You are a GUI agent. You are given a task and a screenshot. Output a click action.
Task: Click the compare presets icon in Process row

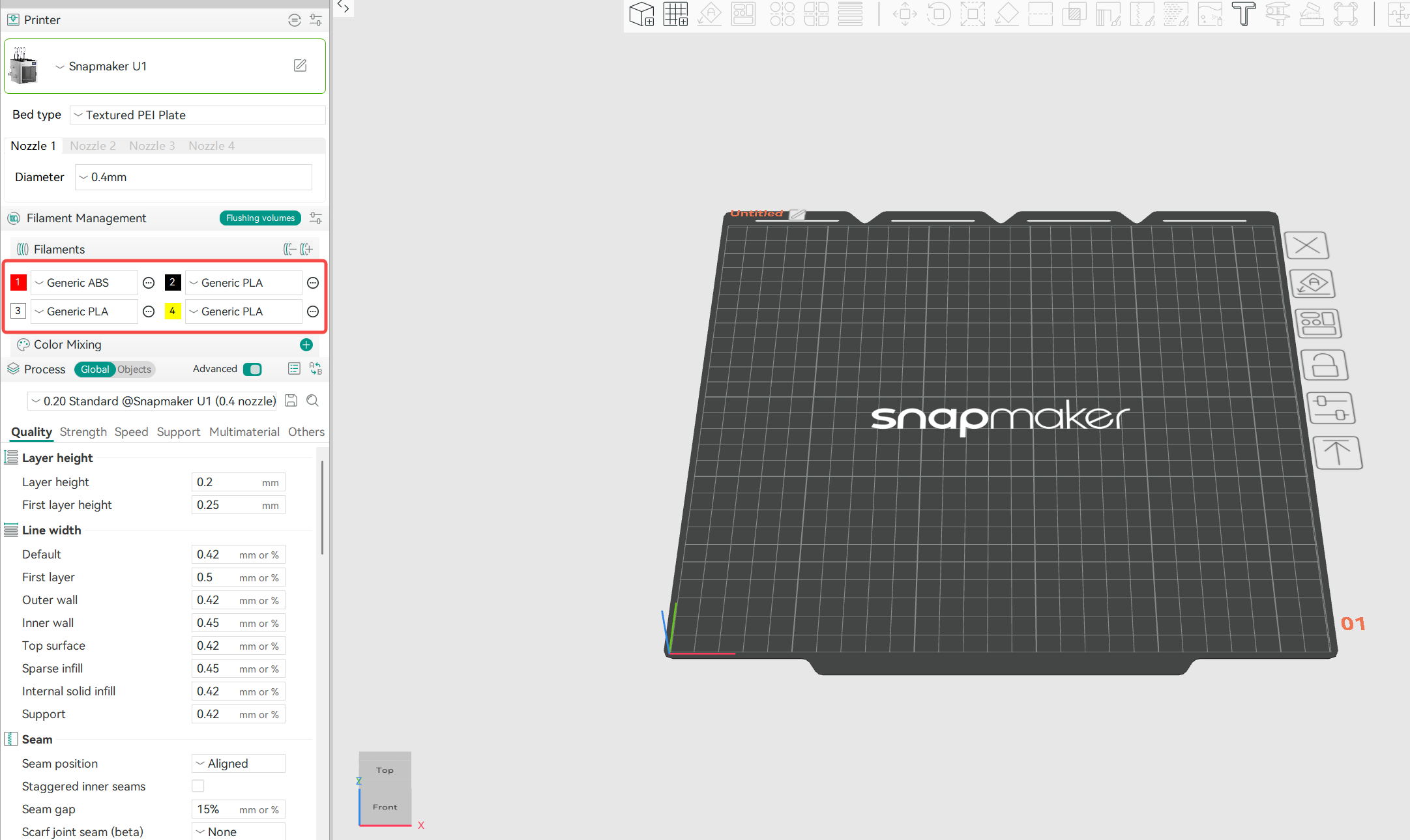(316, 369)
